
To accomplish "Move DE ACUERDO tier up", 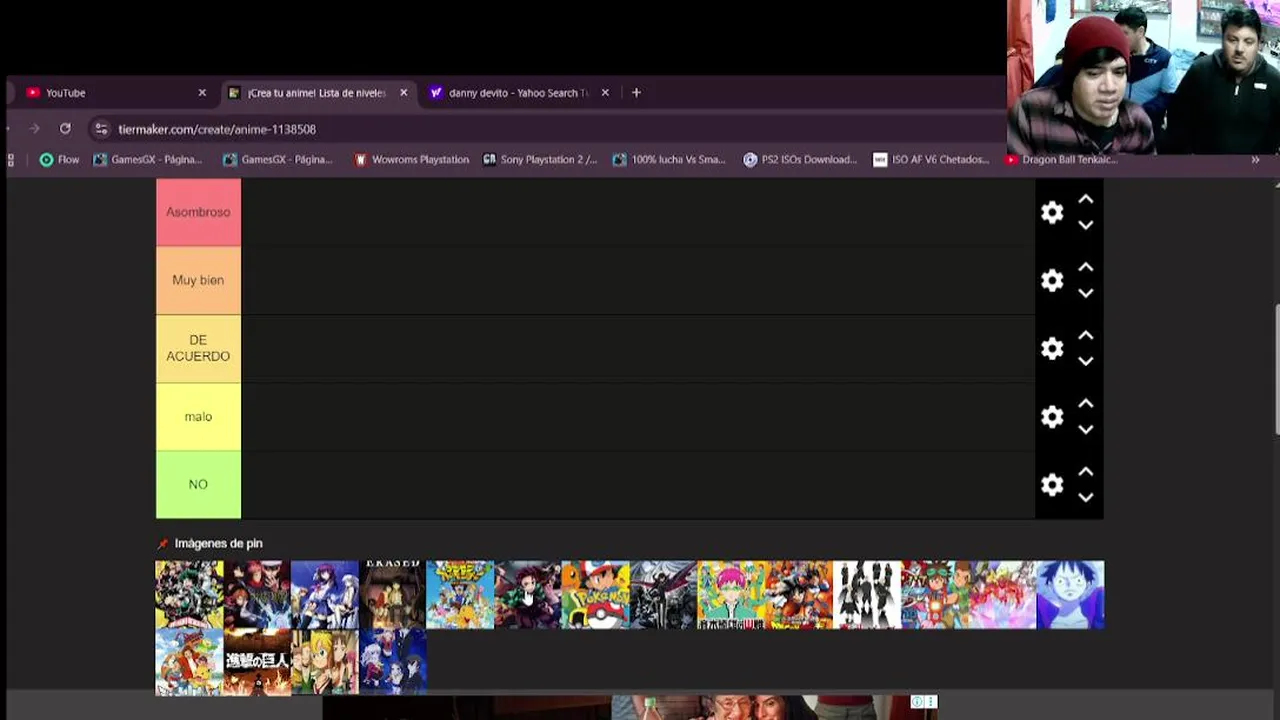I will (x=1086, y=336).
